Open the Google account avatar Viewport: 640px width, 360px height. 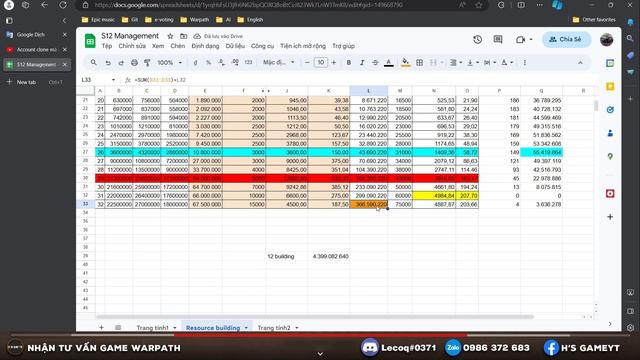[607, 40]
